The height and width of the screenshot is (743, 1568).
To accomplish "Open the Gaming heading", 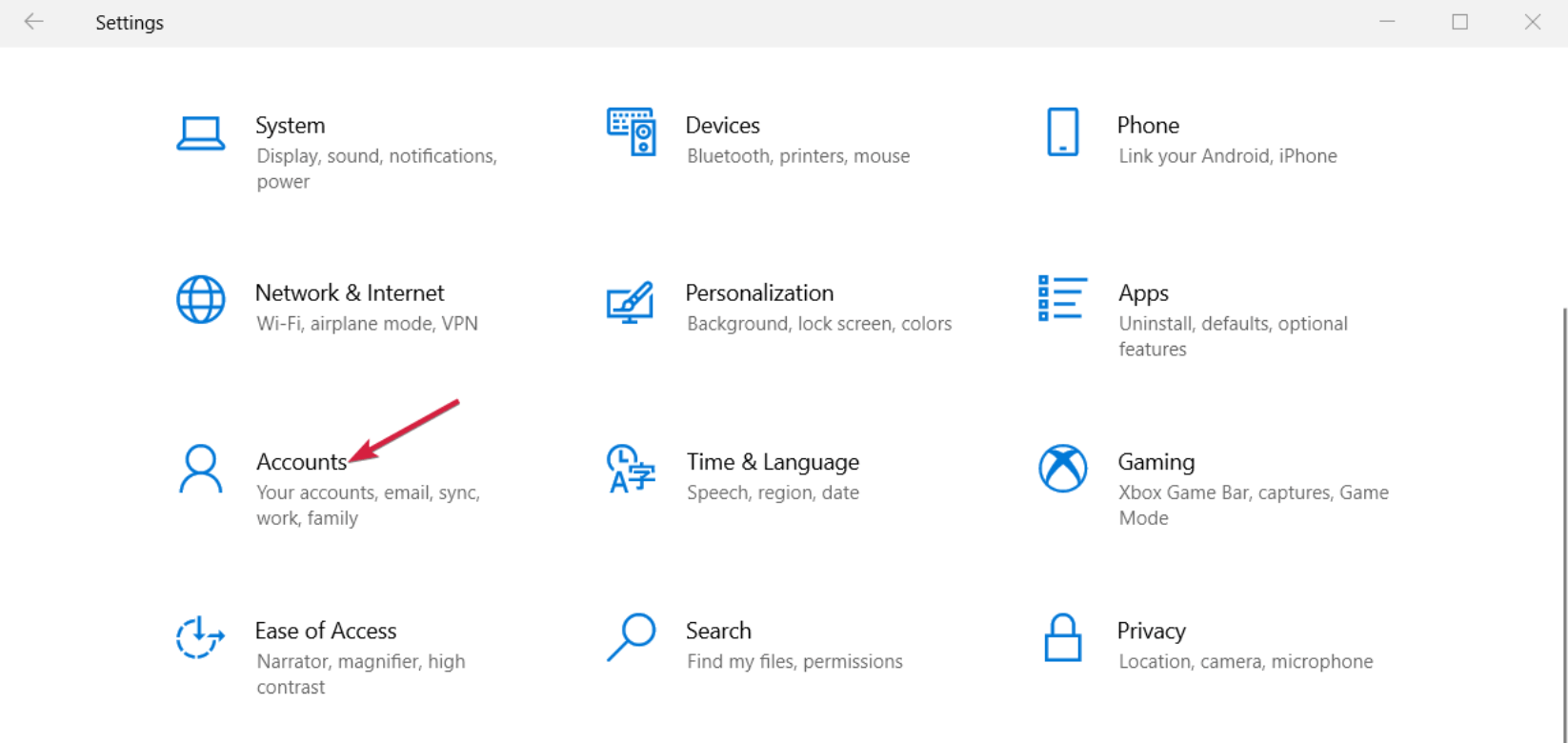I will (1156, 462).
